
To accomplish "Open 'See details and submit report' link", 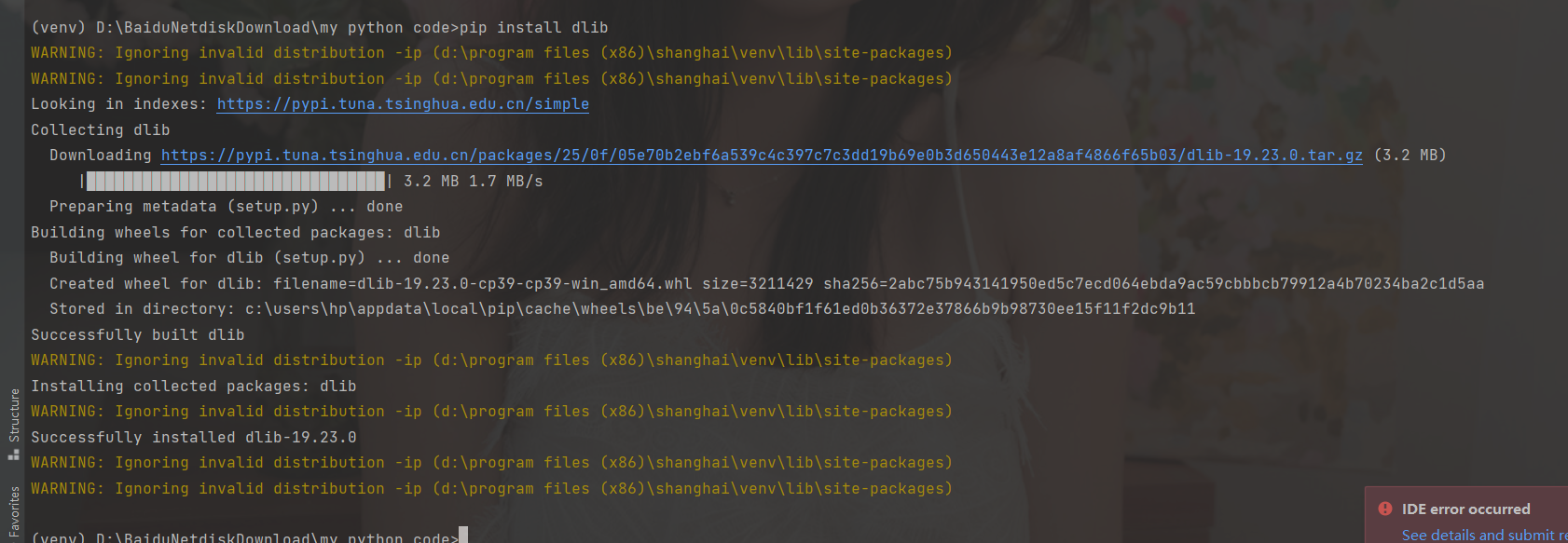I will tap(1484, 535).
